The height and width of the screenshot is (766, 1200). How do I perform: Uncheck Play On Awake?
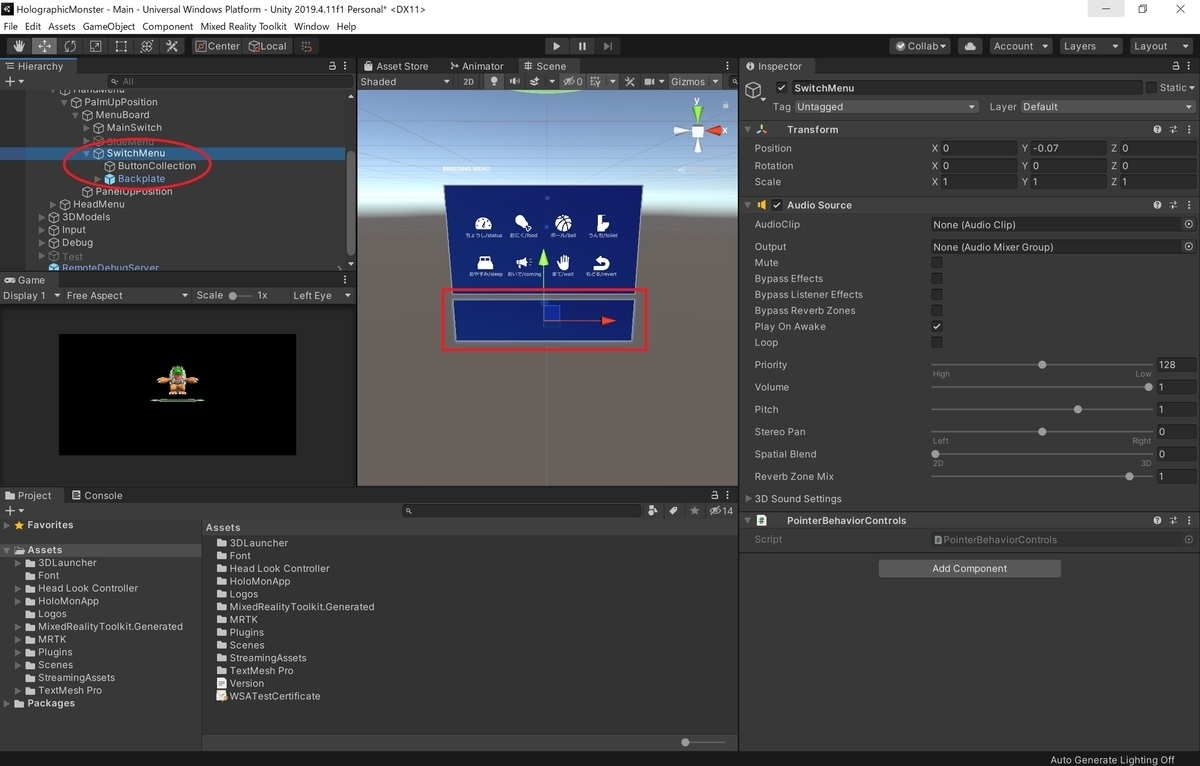pyautogui.click(x=937, y=327)
